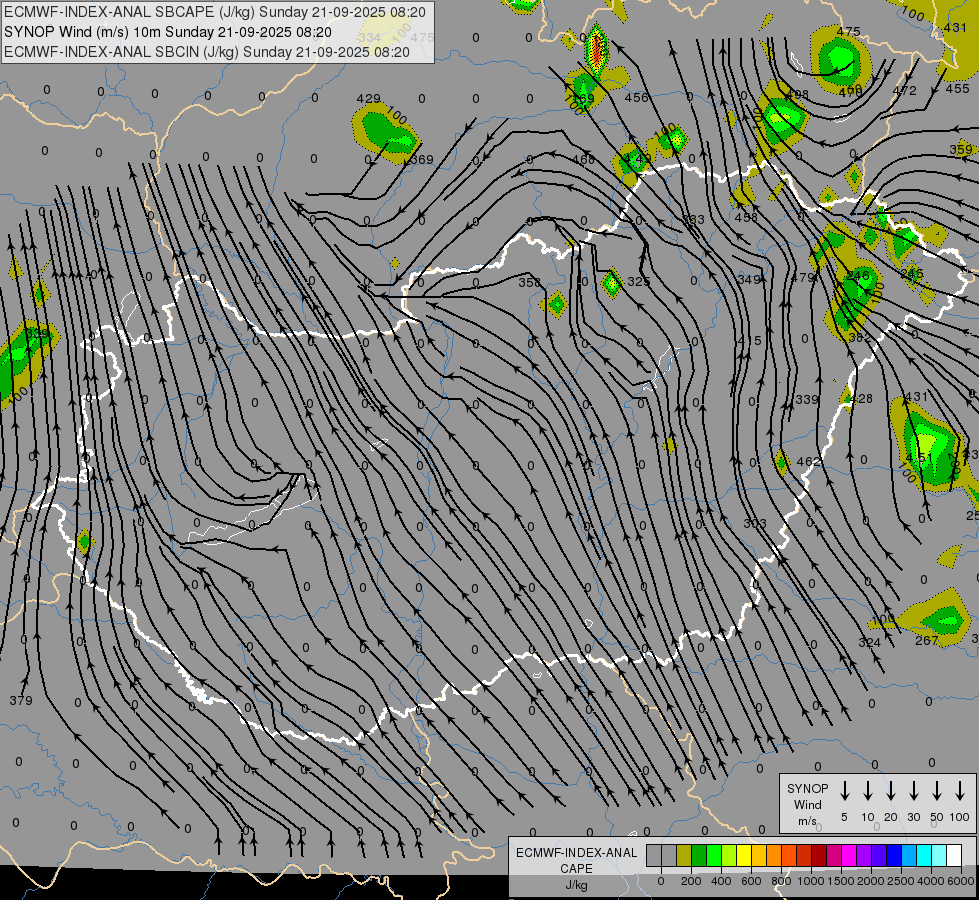Click the 472 value on the map
Image resolution: width=979 pixels, height=900 pixels.
point(905,91)
